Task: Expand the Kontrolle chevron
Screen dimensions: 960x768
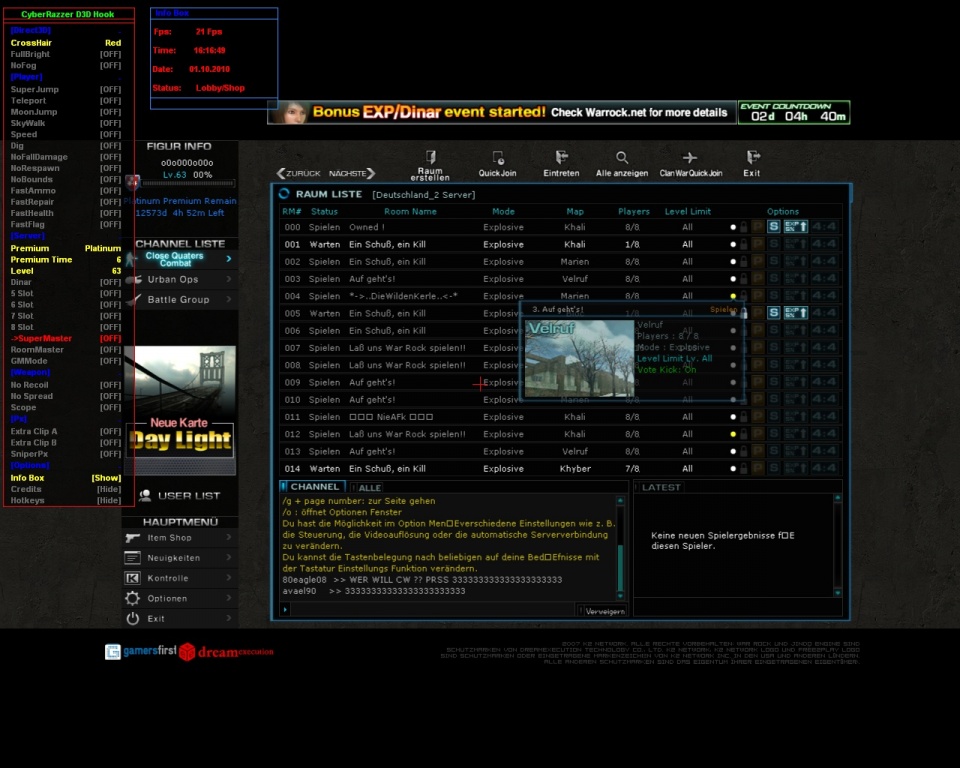Action: coord(229,578)
